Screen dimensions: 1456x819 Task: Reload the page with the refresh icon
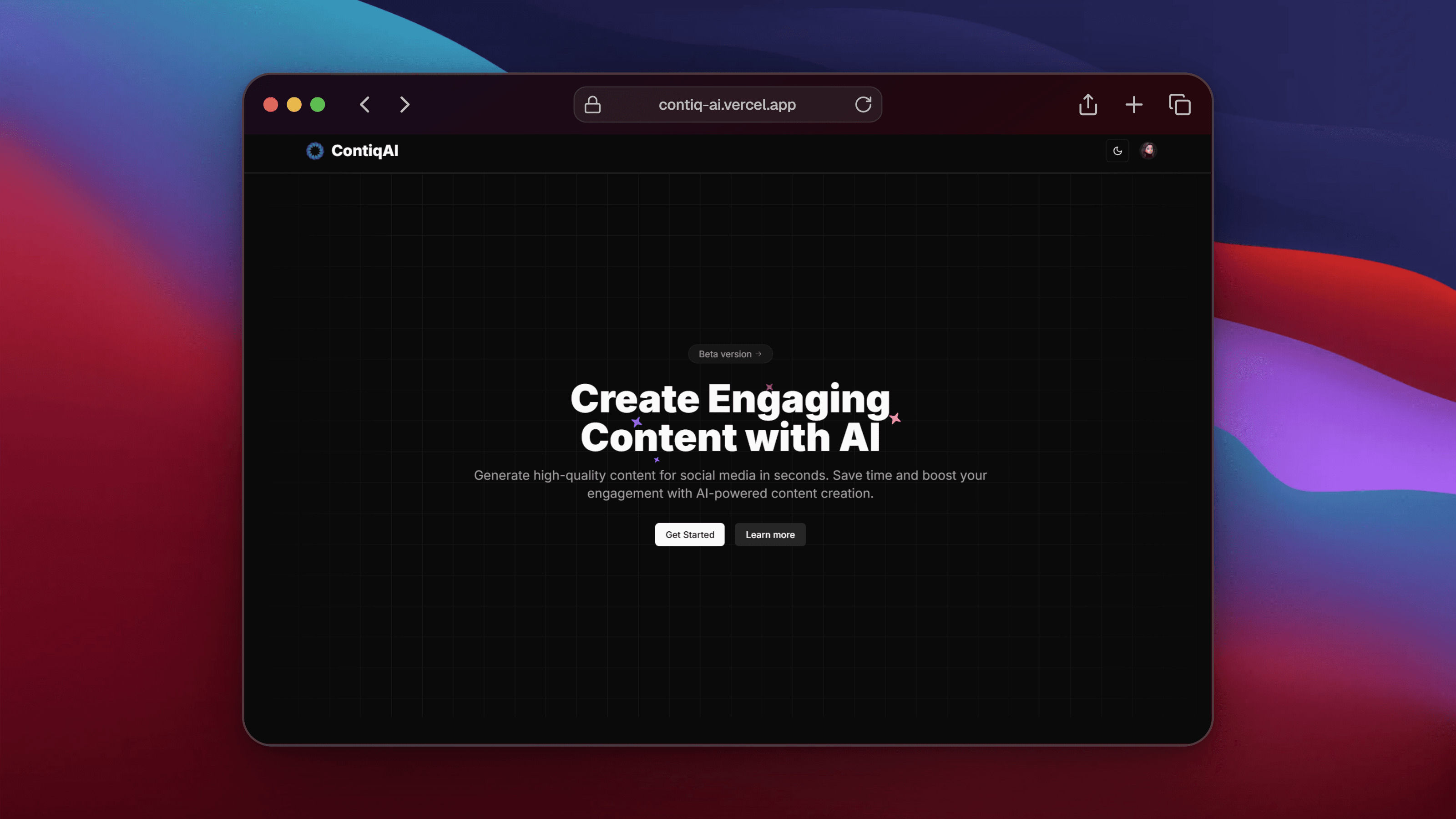point(863,105)
